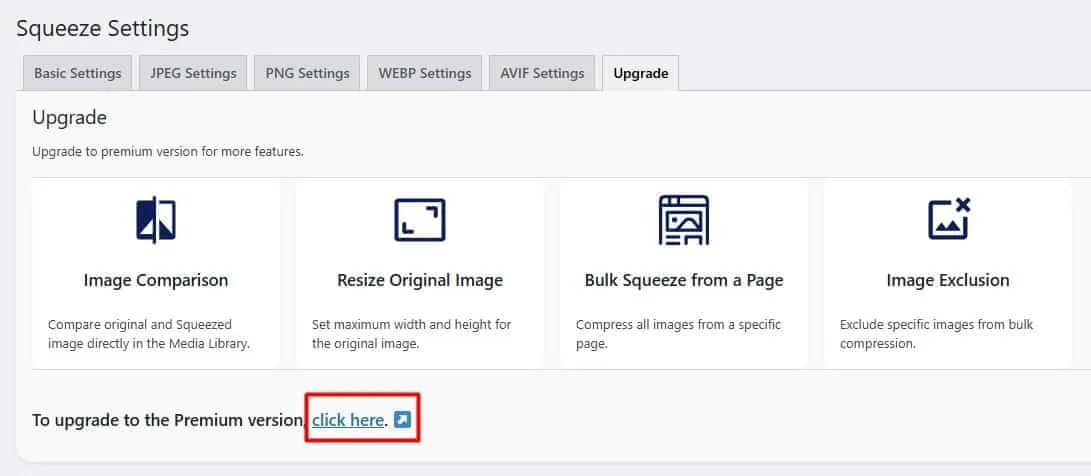1091x476 pixels.
Task: Switch to the Basic Settings tab
Action: tap(78, 73)
